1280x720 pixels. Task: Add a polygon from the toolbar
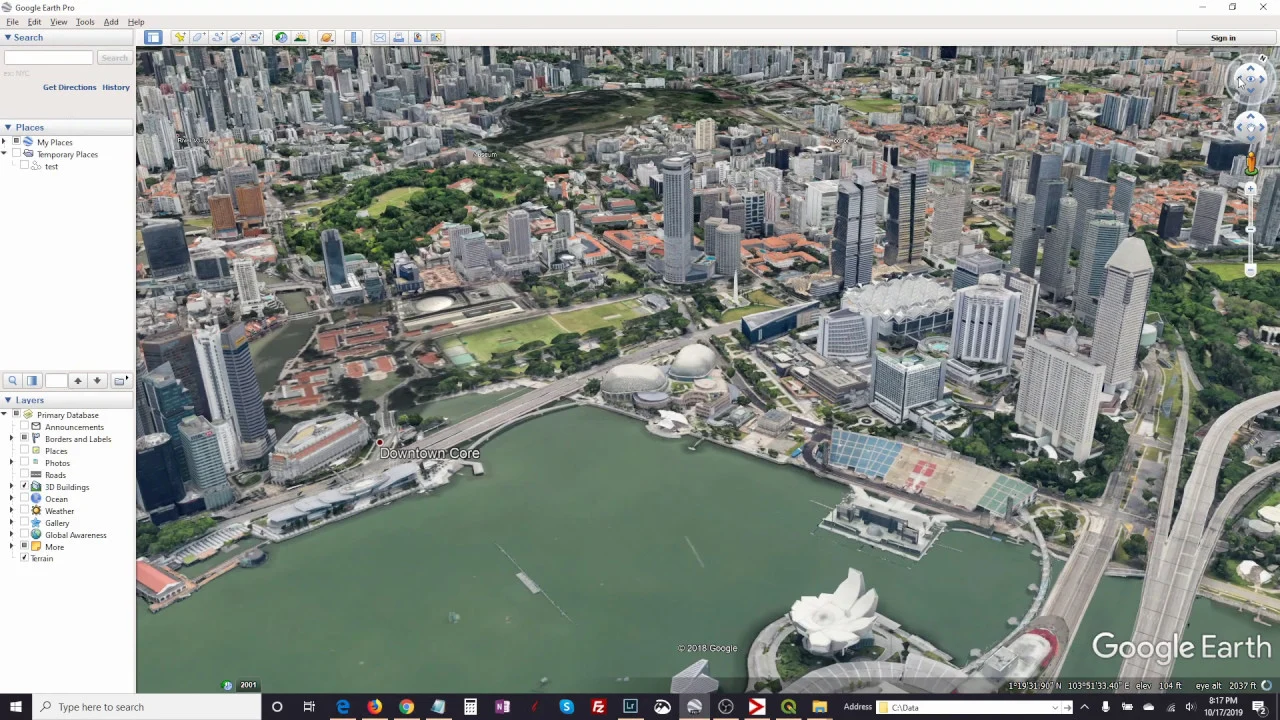coord(198,38)
